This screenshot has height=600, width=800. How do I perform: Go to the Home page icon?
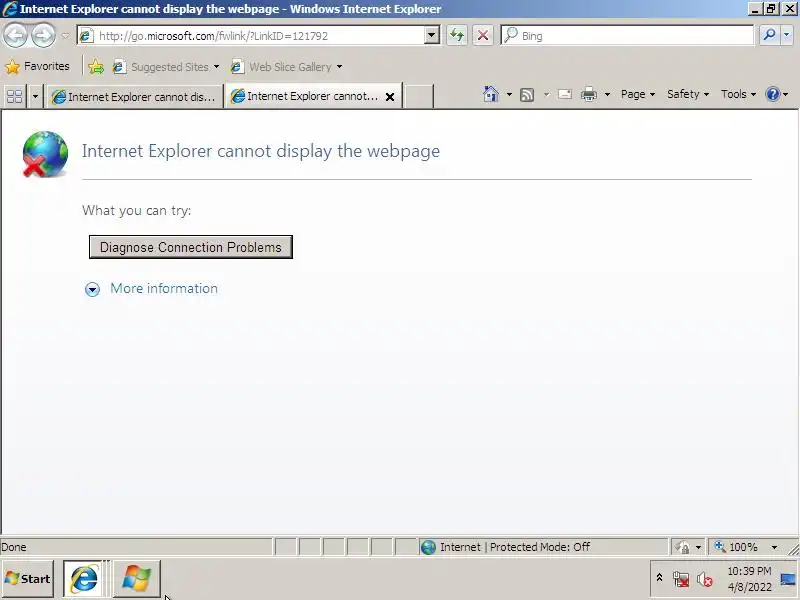491,94
